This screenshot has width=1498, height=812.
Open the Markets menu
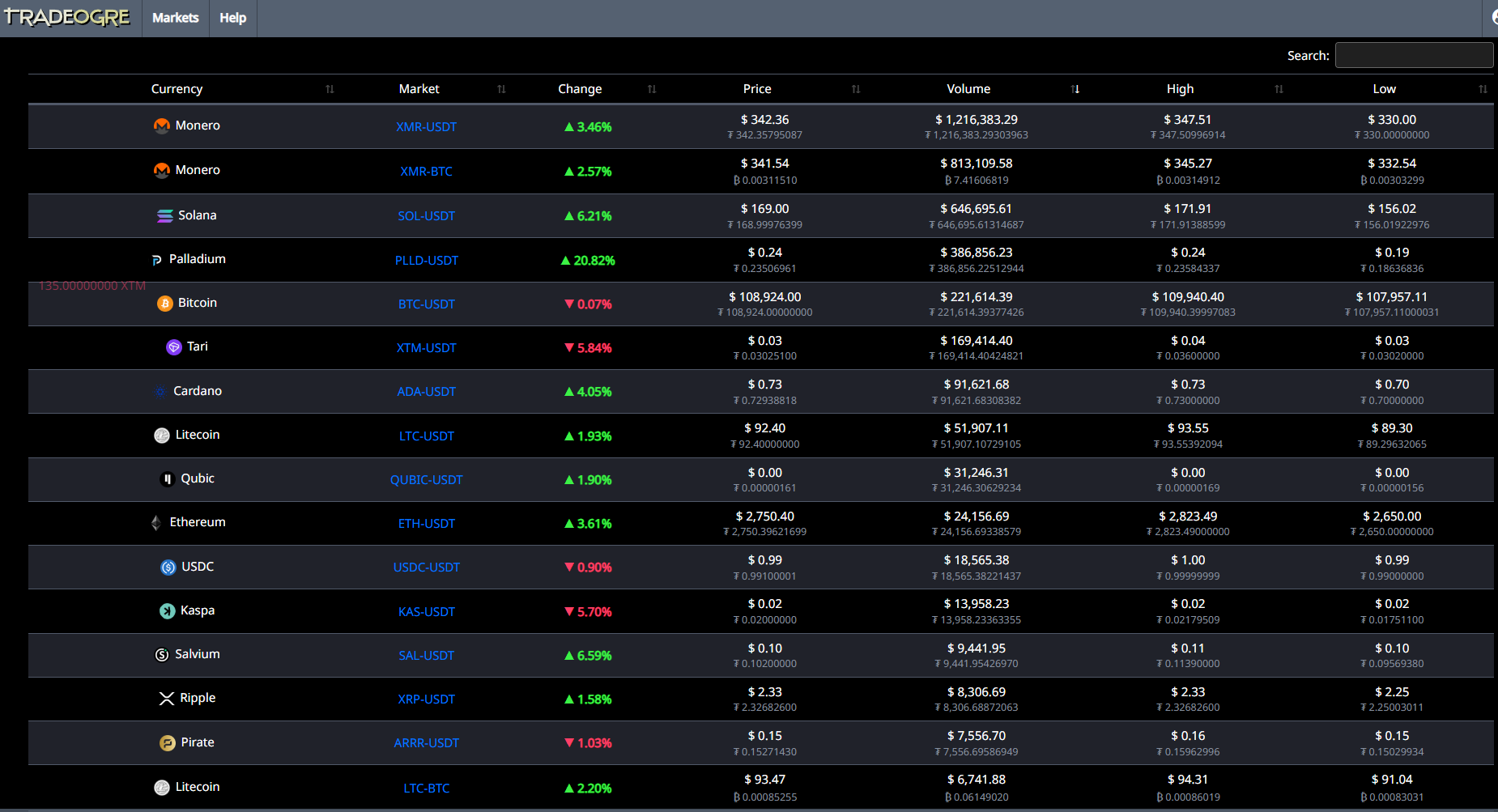pos(176,18)
